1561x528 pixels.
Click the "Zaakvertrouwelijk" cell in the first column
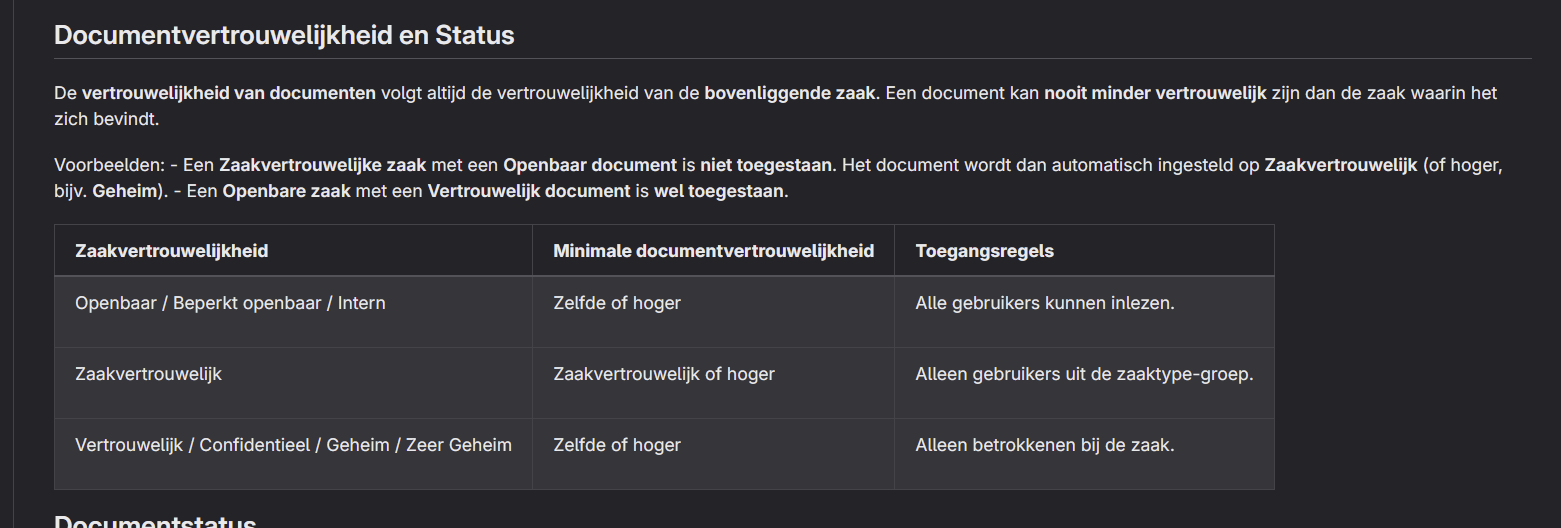[x=148, y=374]
